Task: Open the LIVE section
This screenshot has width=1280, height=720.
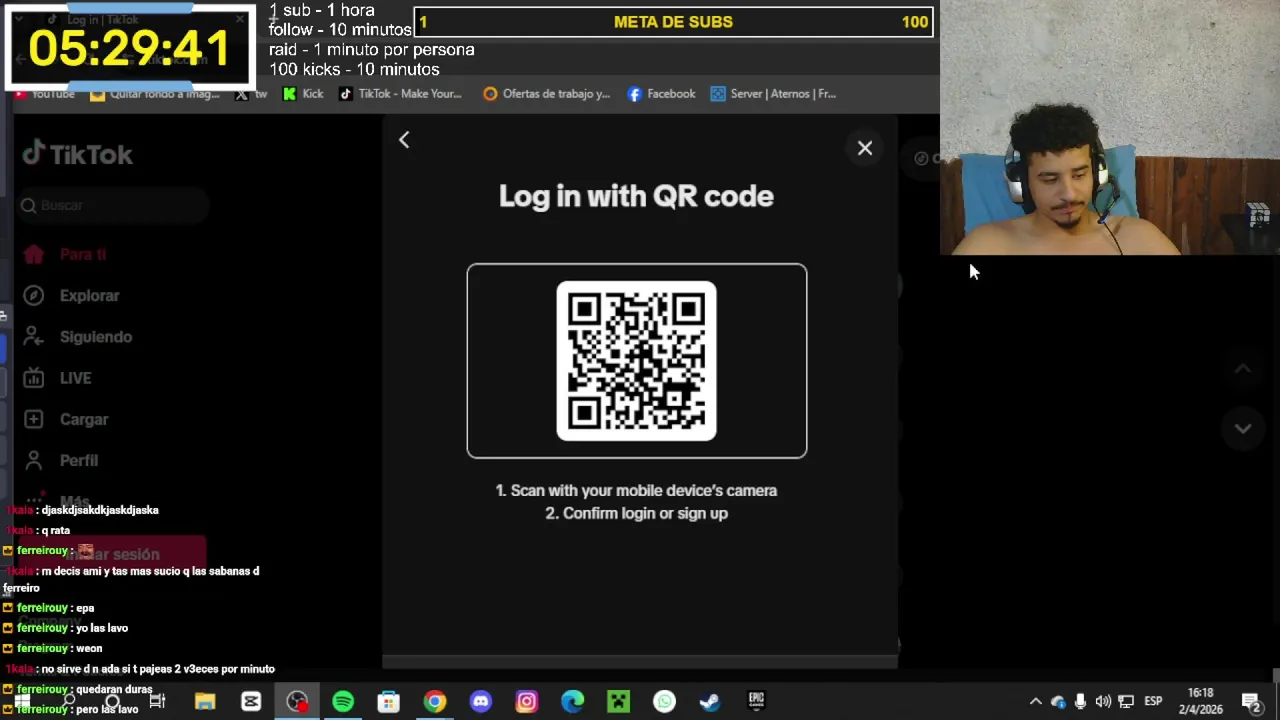Action: (75, 378)
